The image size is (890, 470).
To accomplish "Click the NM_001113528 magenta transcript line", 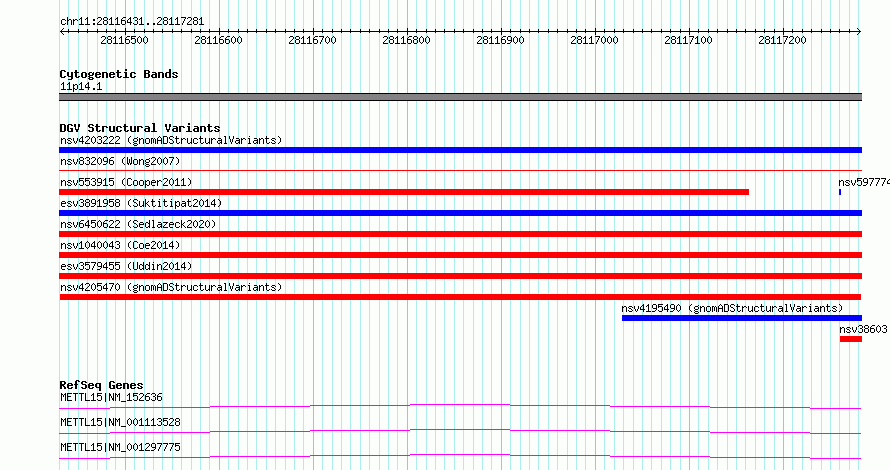I will click(x=460, y=431).
